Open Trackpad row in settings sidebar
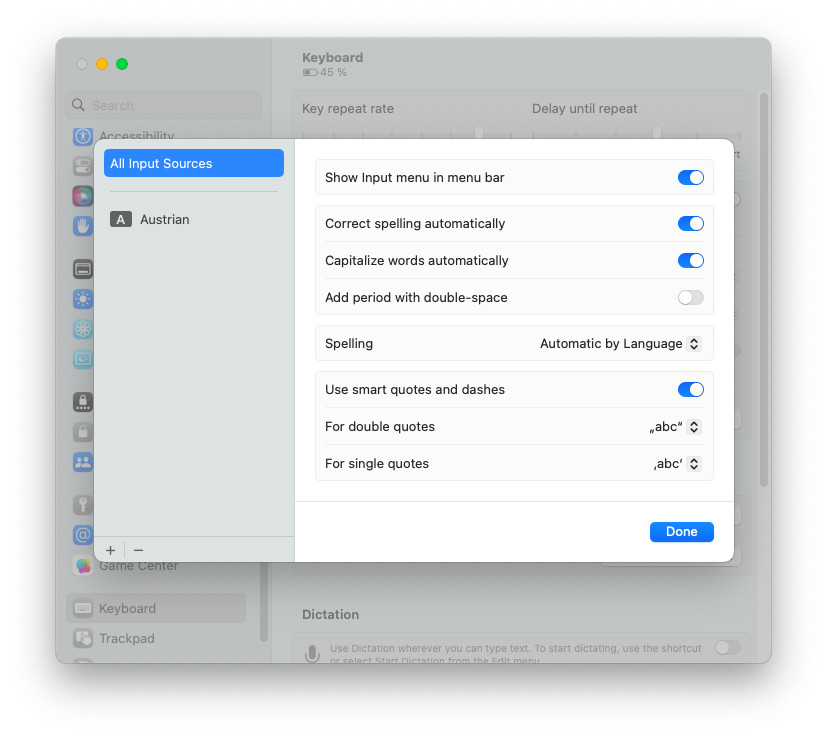The image size is (827, 737). coord(156,638)
